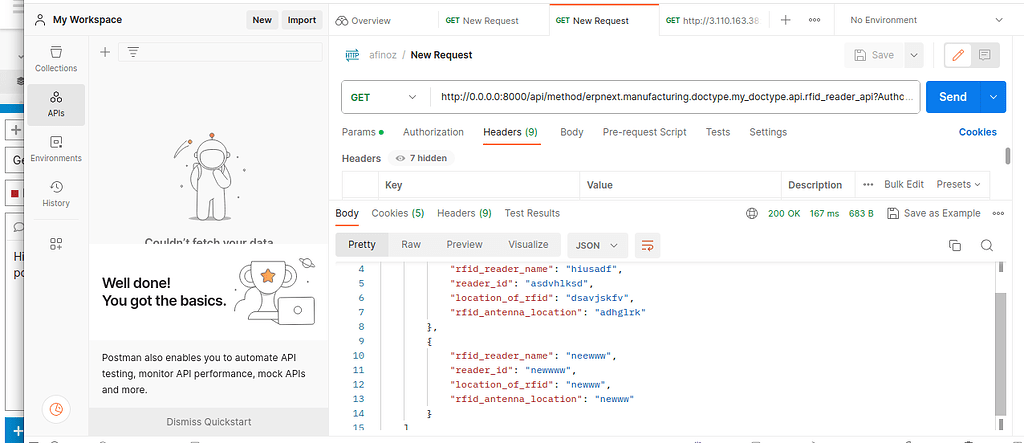Open History in the sidebar
Viewport: 1024px width, 443px height.
coord(56,193)
